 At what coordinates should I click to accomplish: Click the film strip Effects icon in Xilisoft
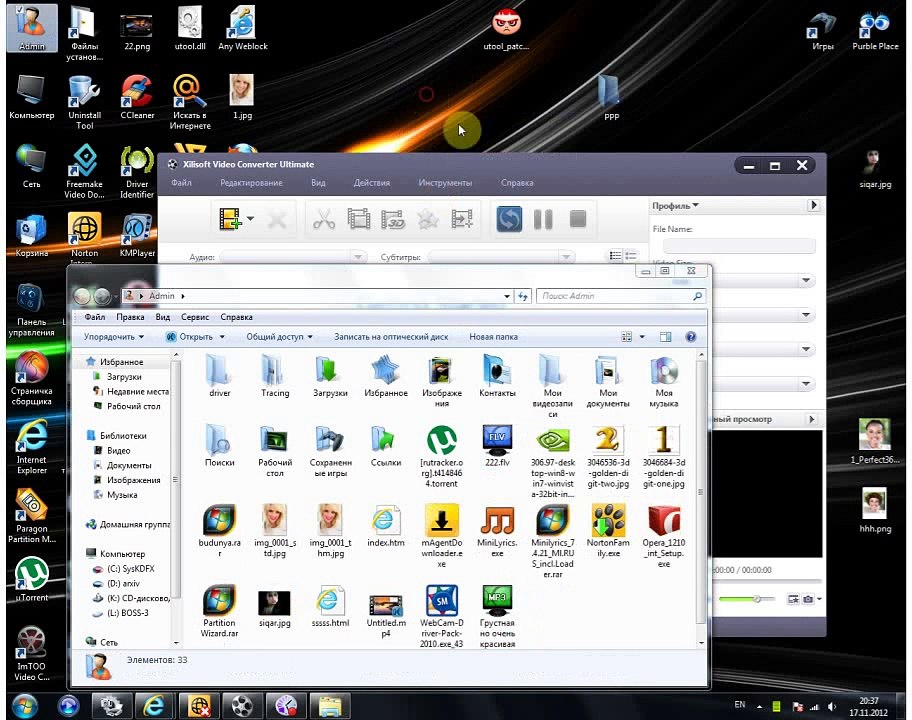coord(358,219)
